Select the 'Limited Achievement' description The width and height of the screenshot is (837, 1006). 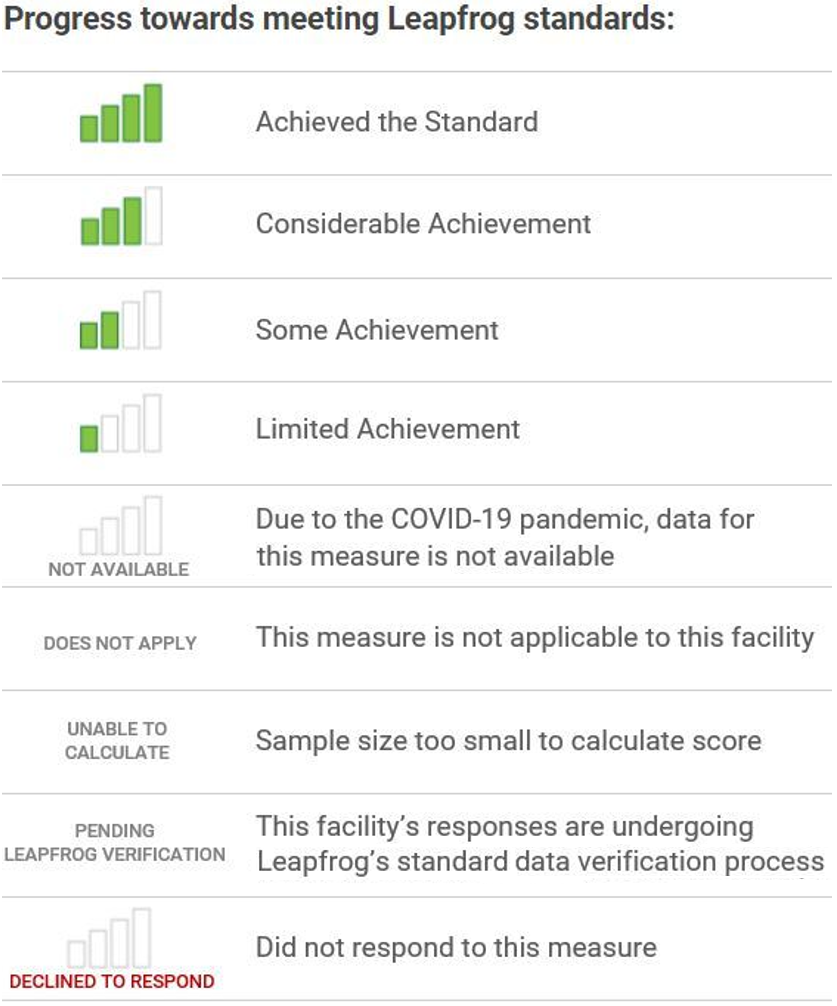pos(387,429)
